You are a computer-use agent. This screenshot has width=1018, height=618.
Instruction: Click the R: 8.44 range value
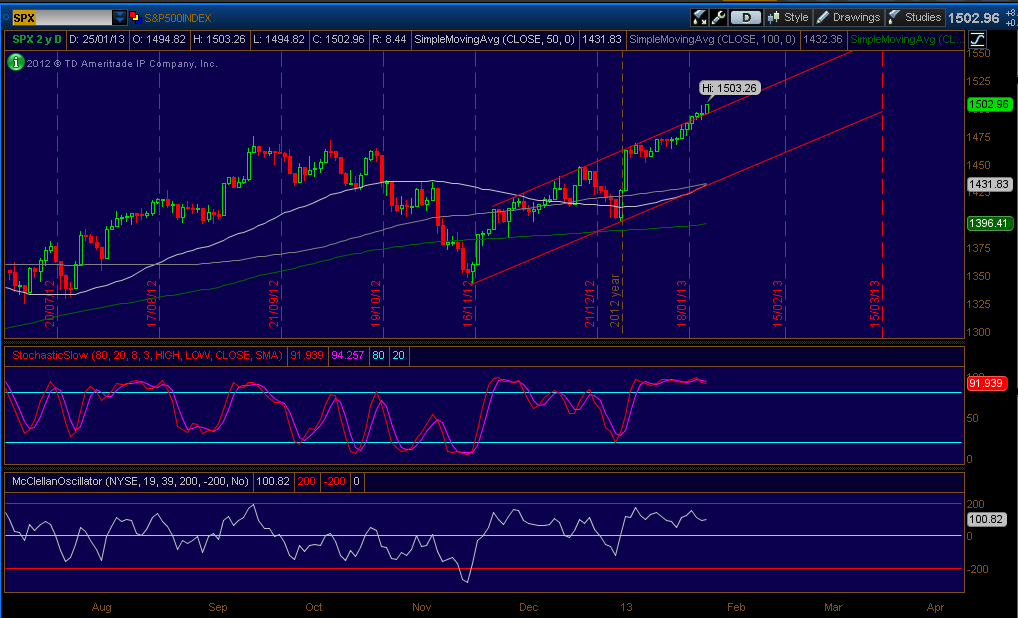pos(389,39)
